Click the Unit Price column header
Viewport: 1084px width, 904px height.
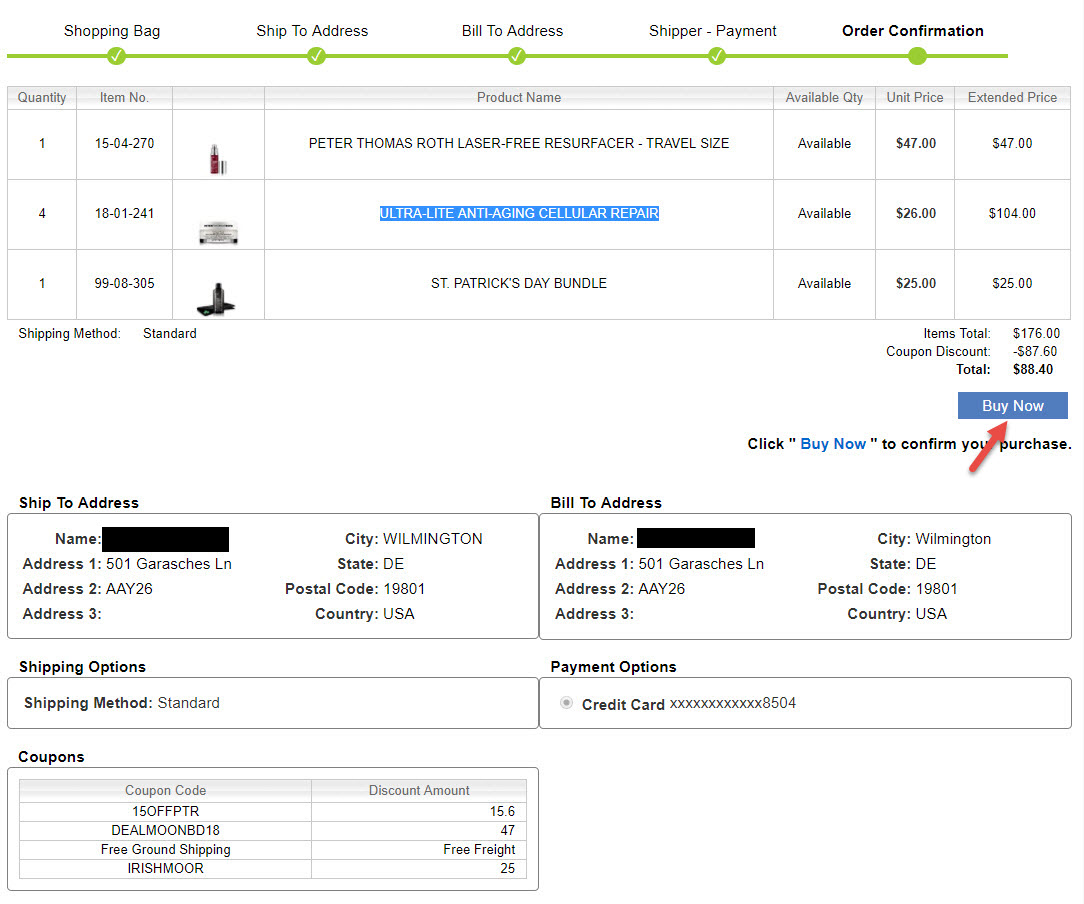915,97
